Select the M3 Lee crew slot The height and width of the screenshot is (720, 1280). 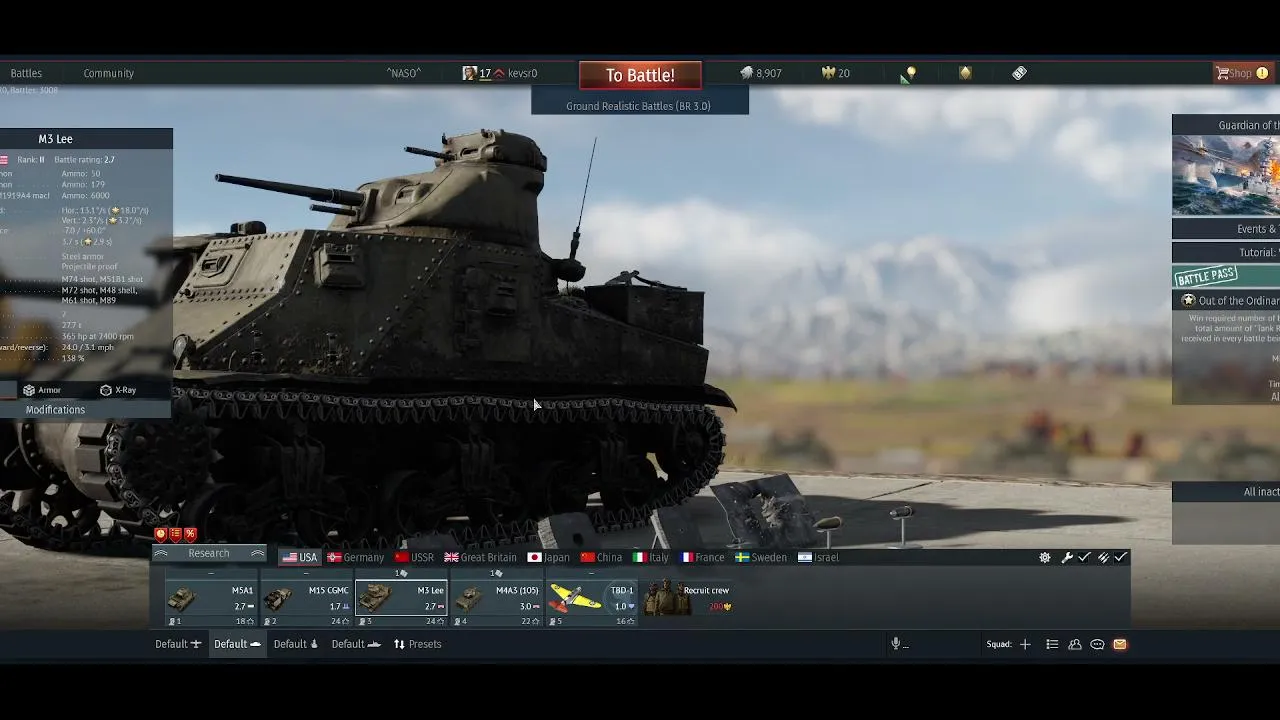click(x=402, y=603)
